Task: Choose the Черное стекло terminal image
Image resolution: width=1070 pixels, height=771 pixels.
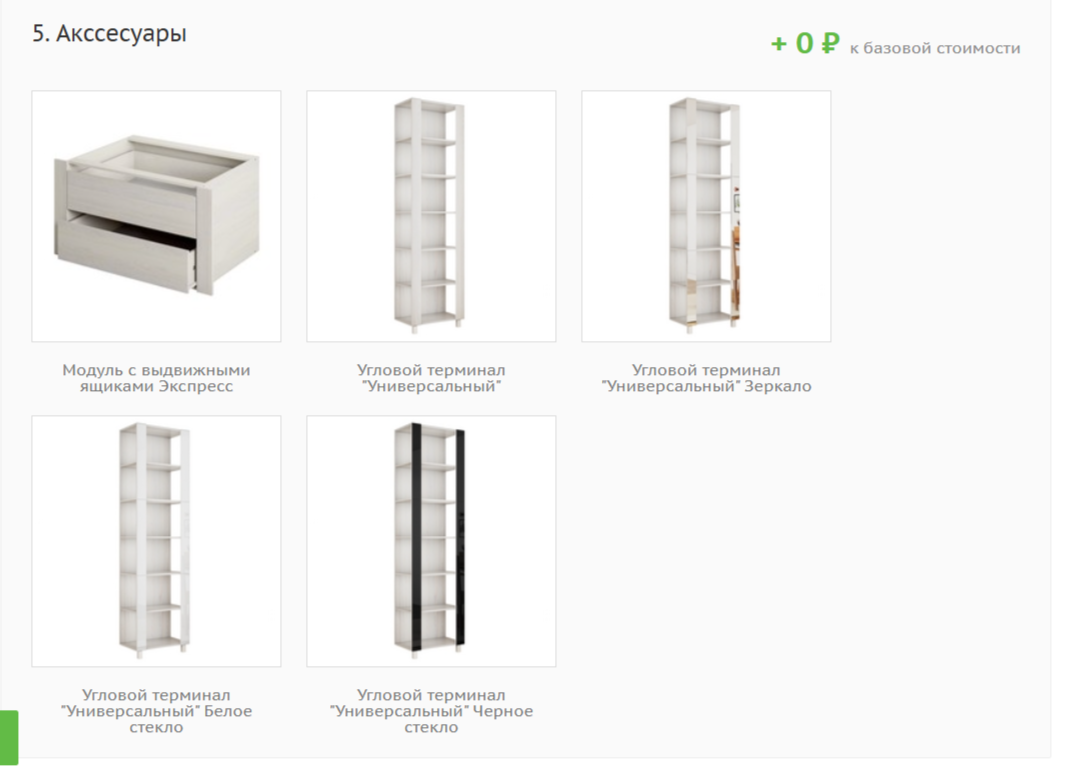Action: click(431, 540)
